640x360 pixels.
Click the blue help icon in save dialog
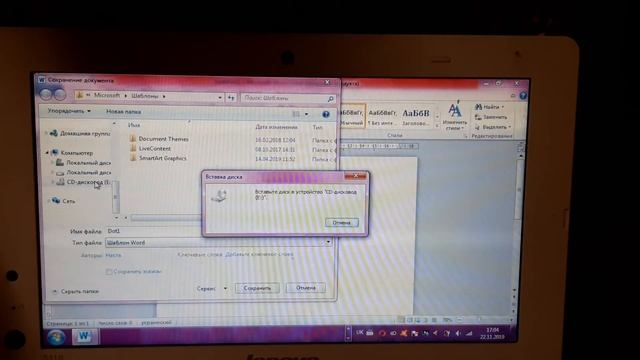coord(326,114)
